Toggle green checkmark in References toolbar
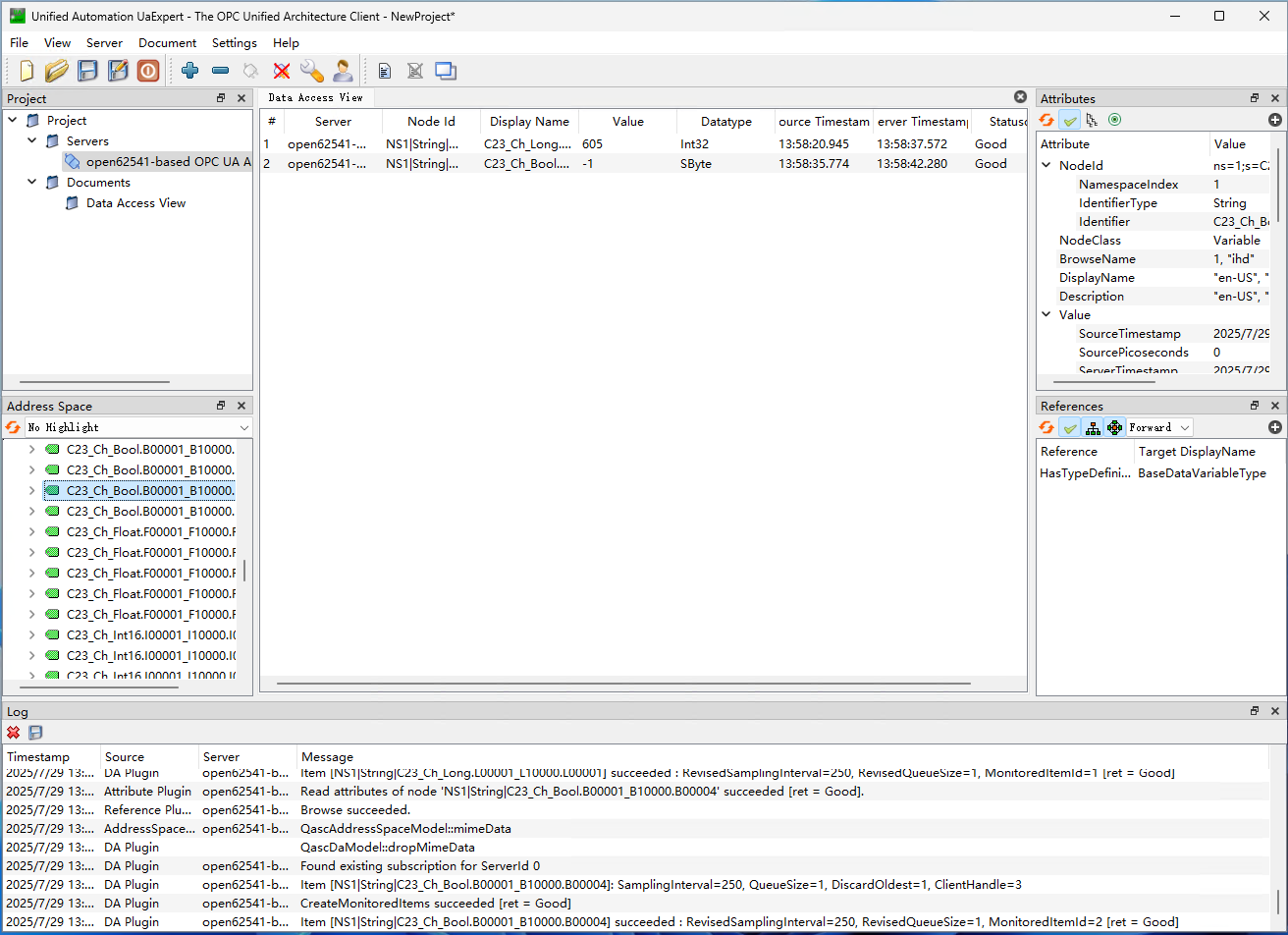The image size is (1288, 935). [1070, 427]
